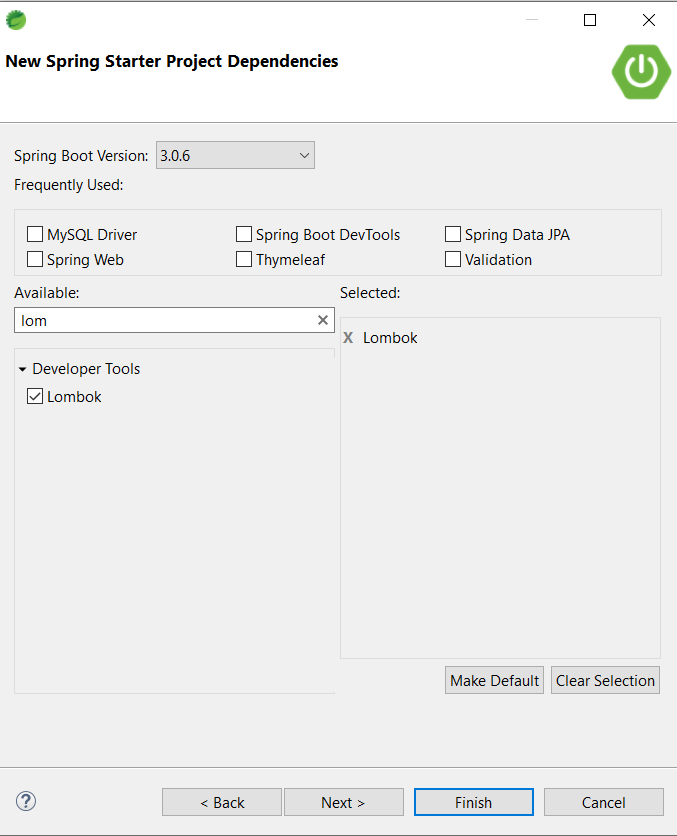Screen dimensions: 677x836
Task: Click the Make Default button
Action: click(494, 680)
